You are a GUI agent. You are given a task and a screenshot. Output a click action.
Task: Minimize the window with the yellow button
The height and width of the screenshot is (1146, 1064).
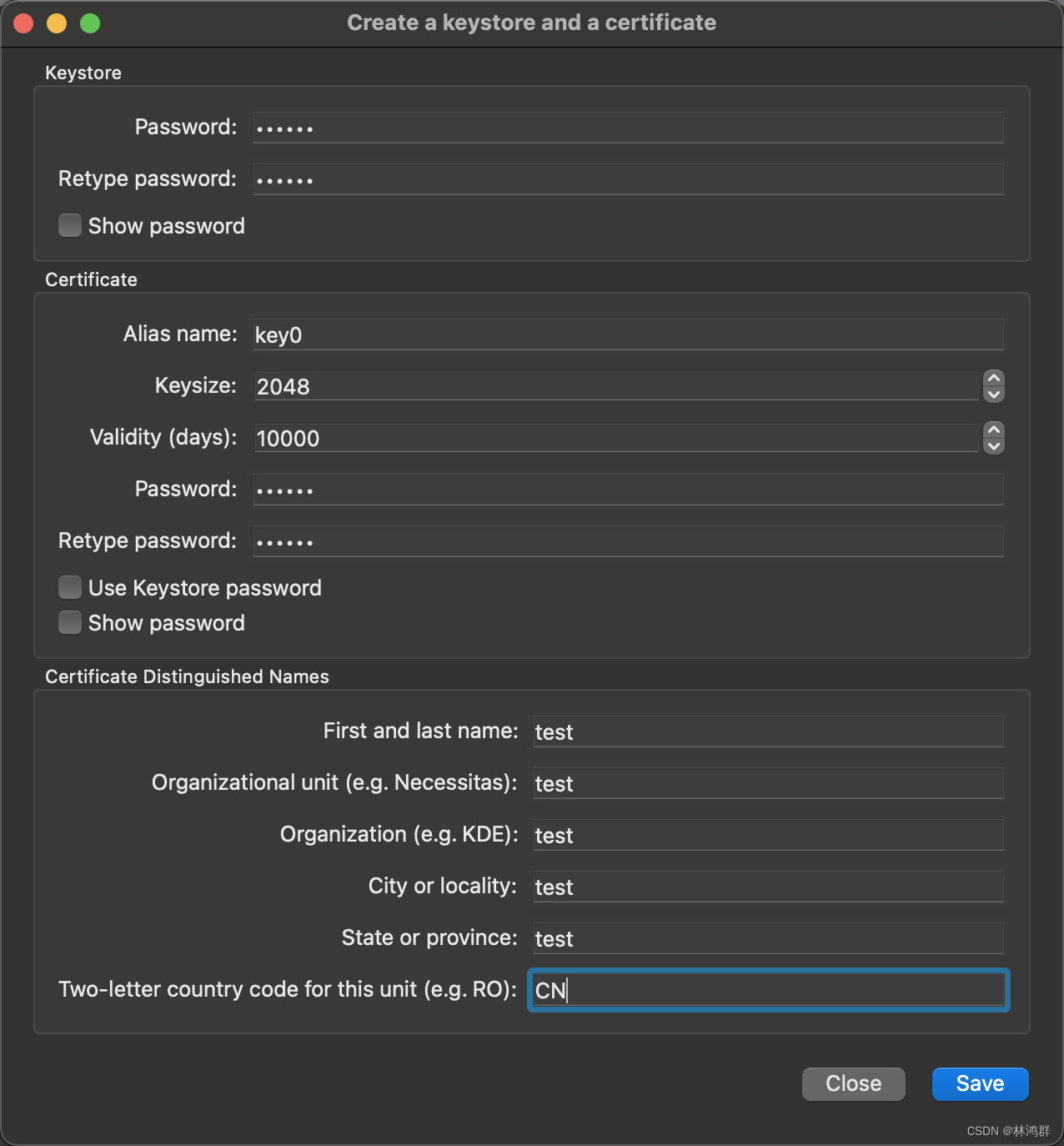[x=57, y=23]
